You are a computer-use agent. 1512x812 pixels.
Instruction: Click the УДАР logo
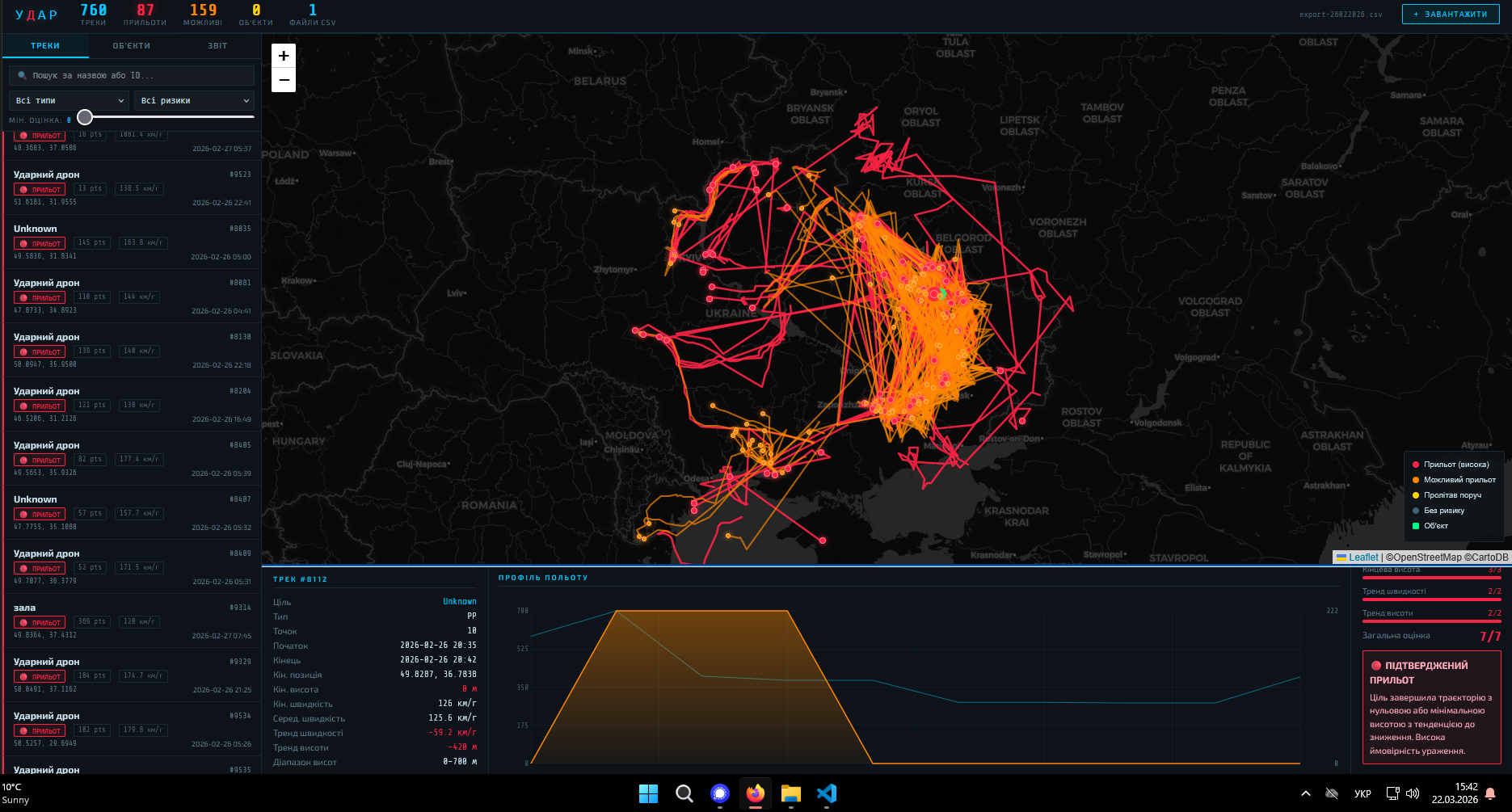(x=36, y=15)
